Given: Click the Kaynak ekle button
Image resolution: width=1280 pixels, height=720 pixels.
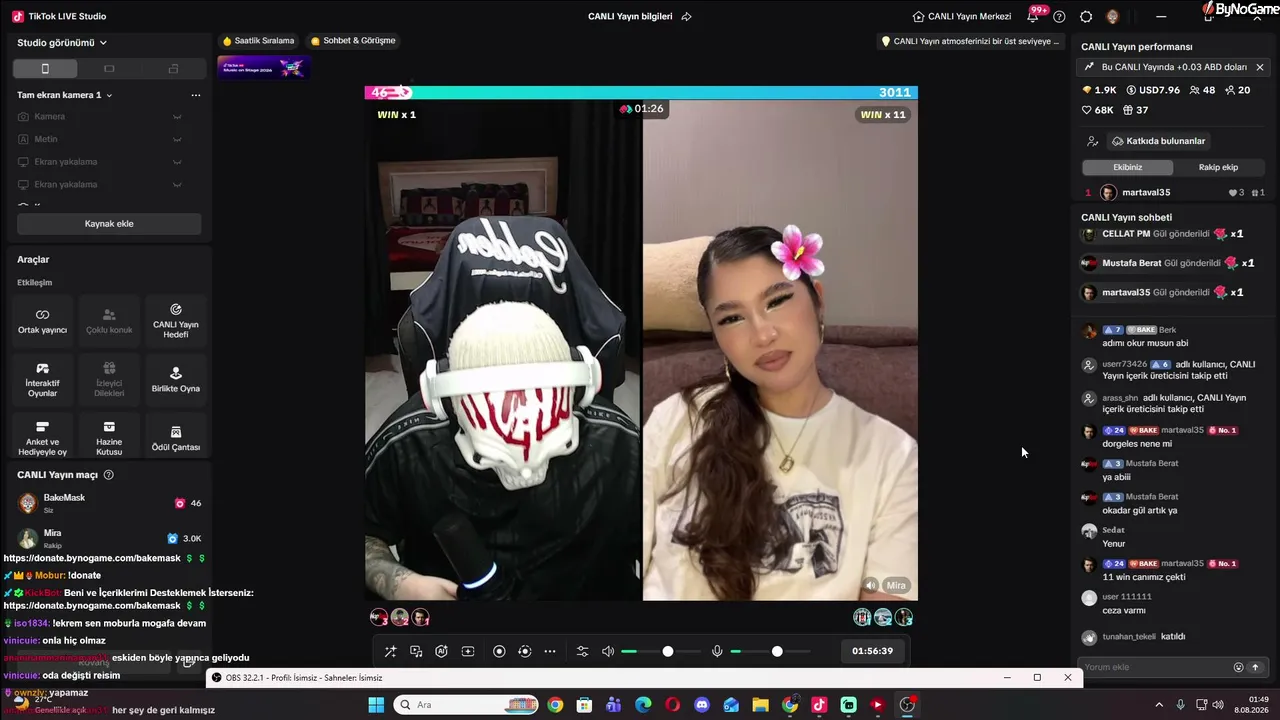Looking at the screenshot, I should tap(109, 224).
